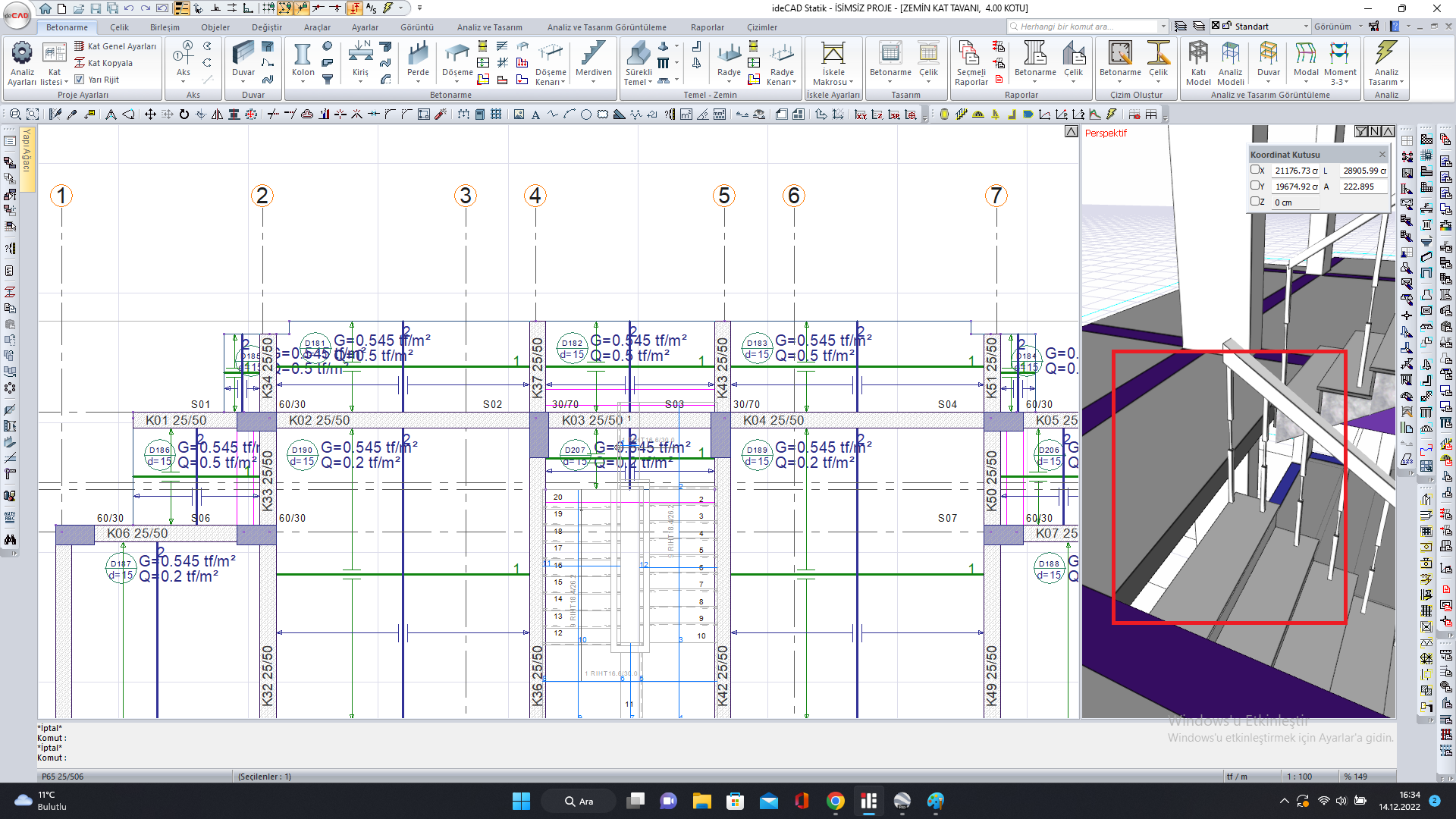The image size is (1456, 819).
Task: Open Analiz Ayarları settings
Action: (x=22, y=64)
